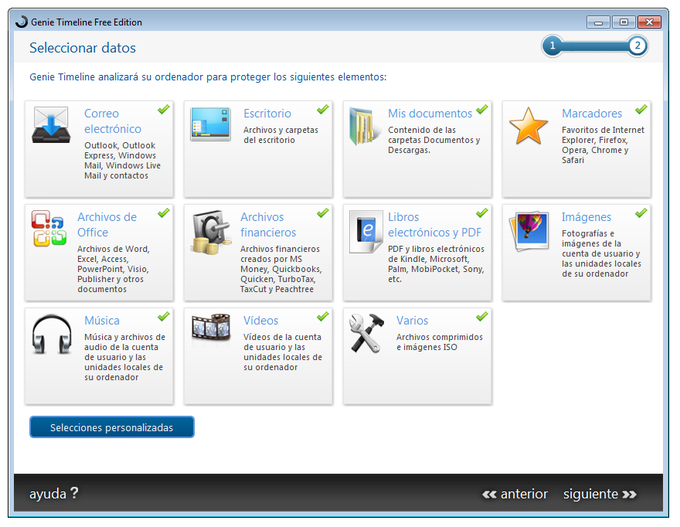Click 'Archivos comprimidos e imágenes ISO' description

pyautogui.click(x=439, y=342)
